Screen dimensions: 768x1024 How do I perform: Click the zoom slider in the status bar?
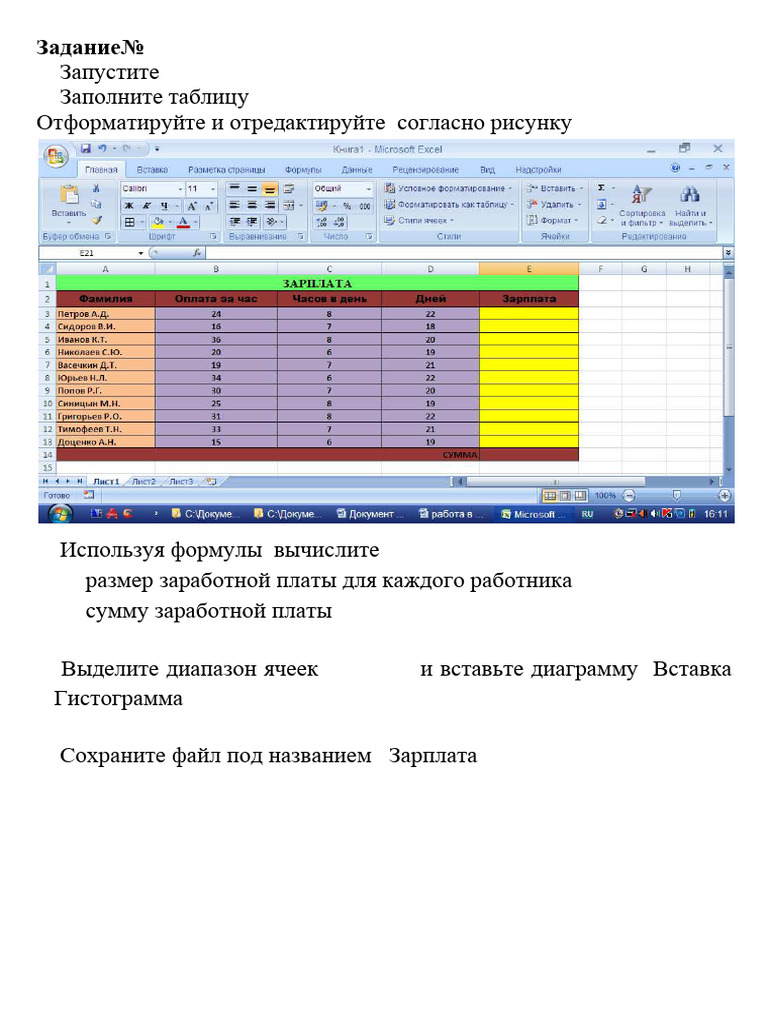click(x=677, y=496)
